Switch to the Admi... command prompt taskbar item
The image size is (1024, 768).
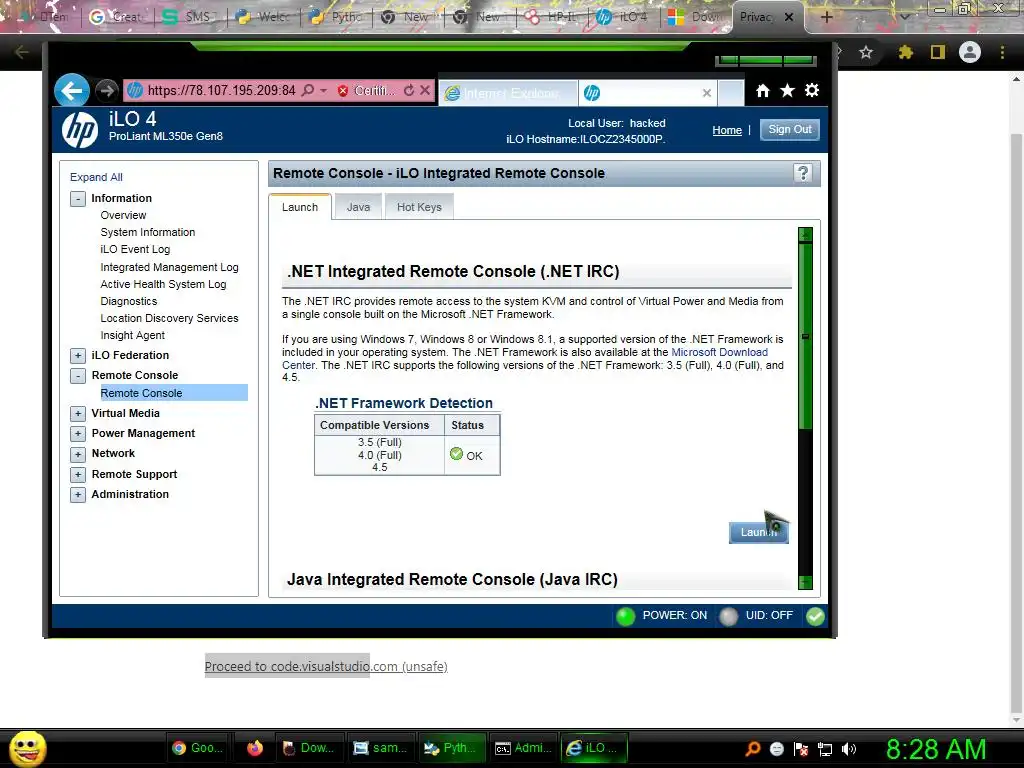(523, 748)
